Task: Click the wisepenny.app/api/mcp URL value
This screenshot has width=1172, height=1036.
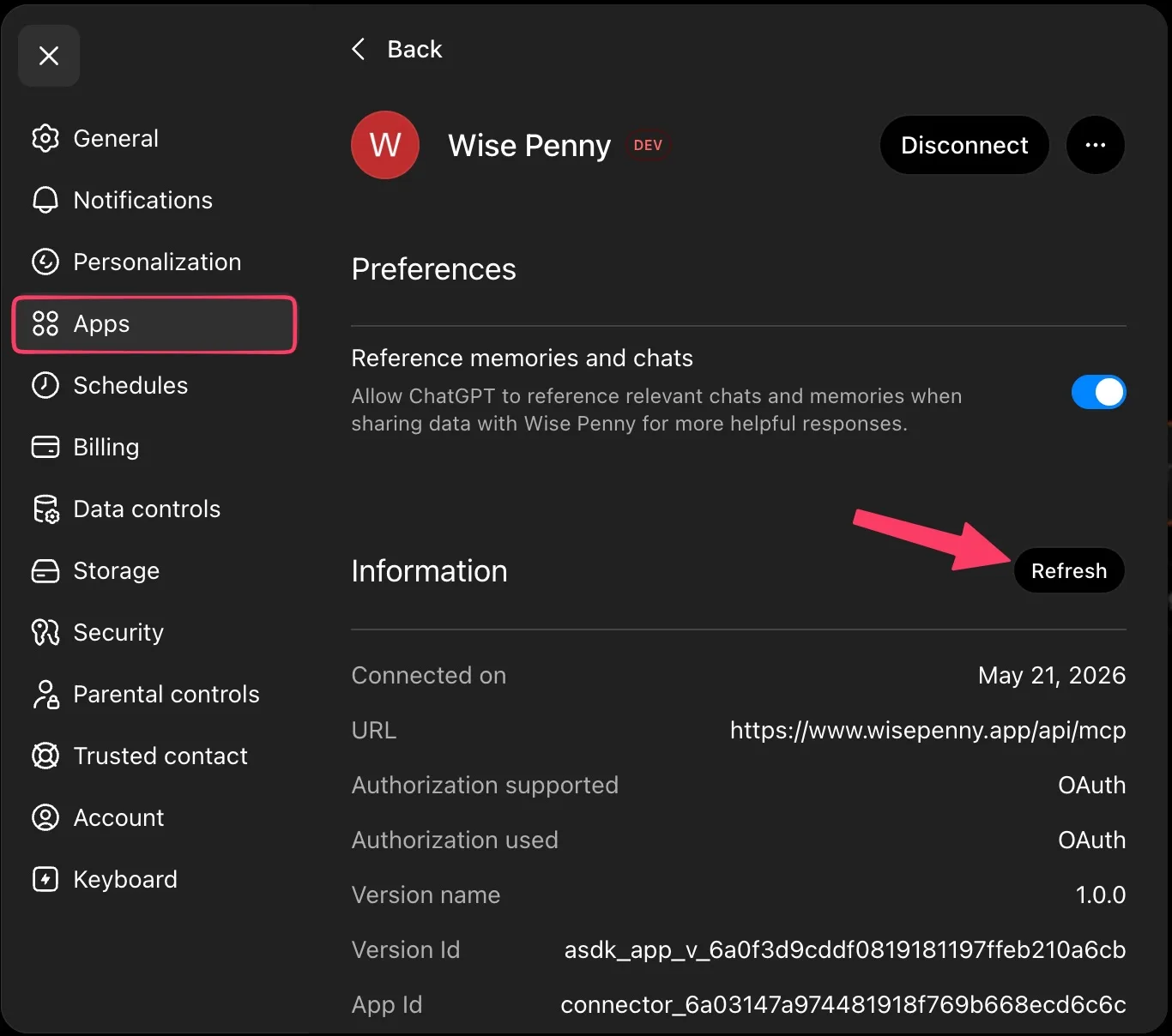Action: [x=927, y=730]
